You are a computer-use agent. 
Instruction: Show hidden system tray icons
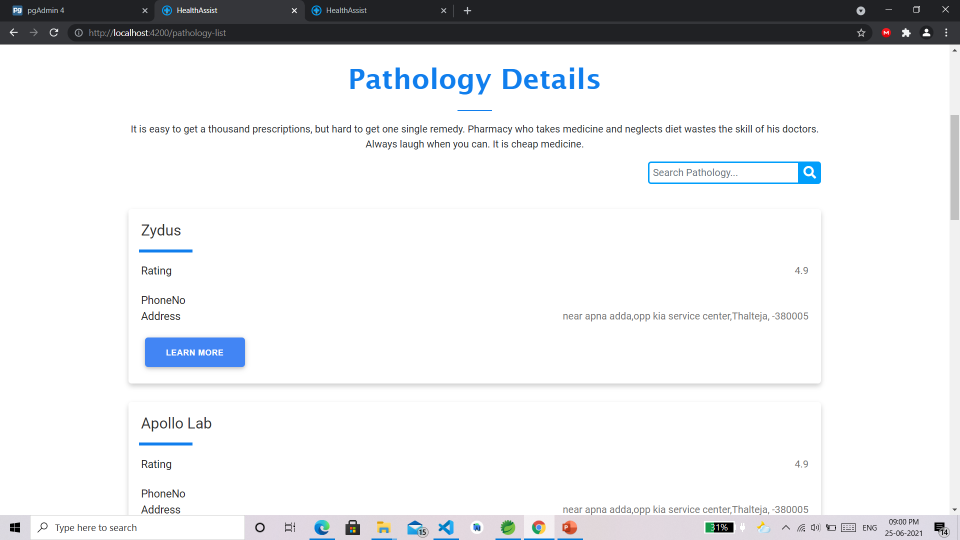[x=786, y=527]
